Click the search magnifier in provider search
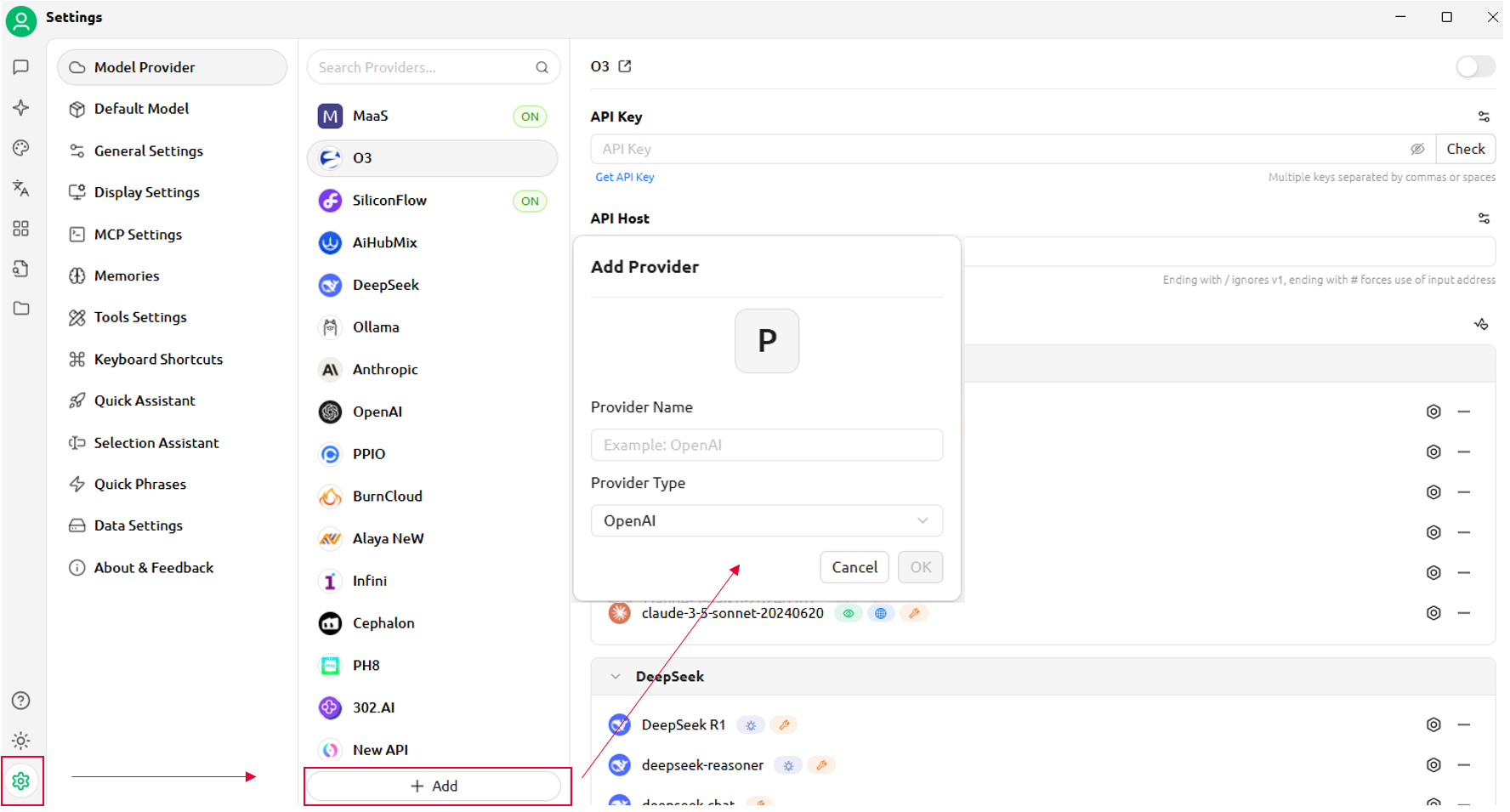 (542, 67)
